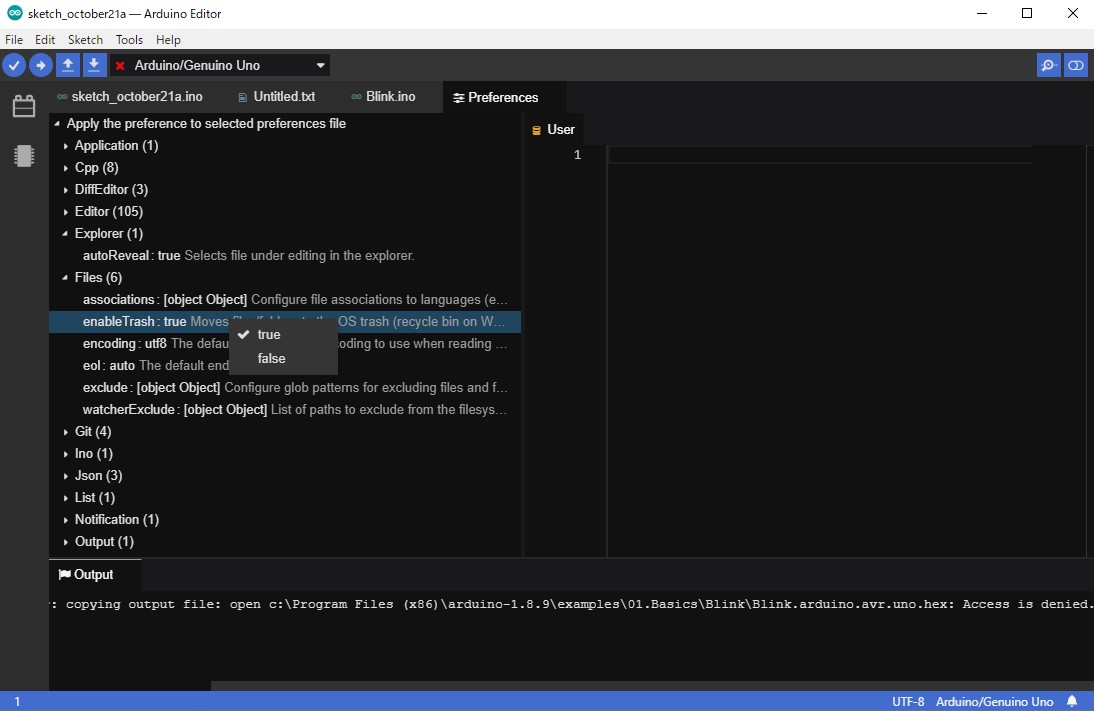
Task: Click the User preferences file icon
Action: [537, 130]
